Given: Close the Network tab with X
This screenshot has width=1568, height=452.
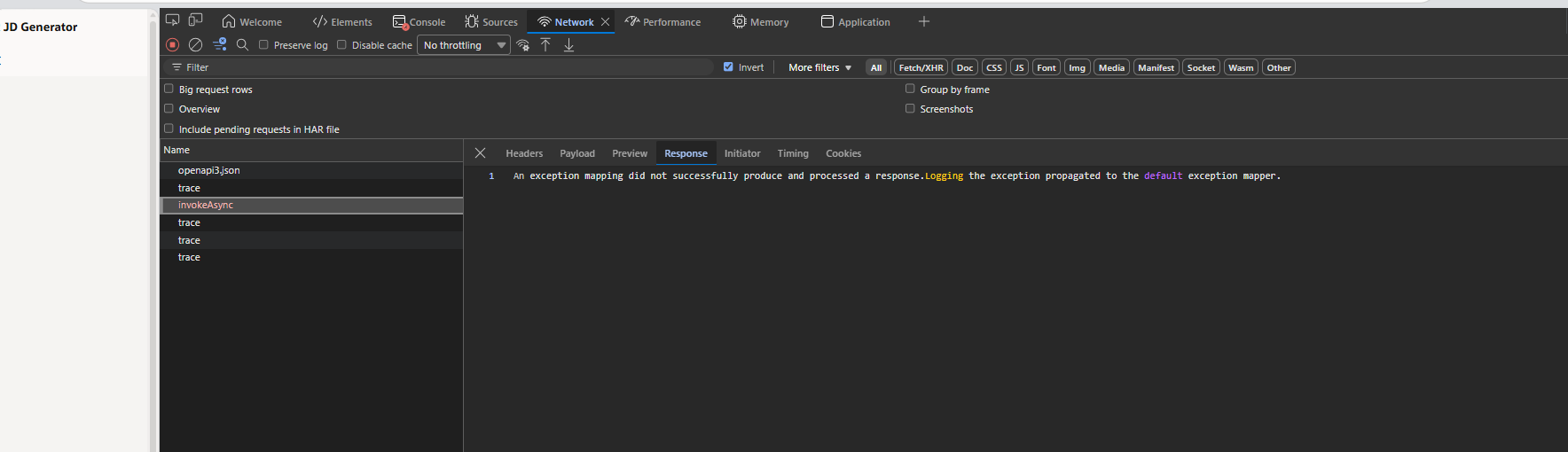Looking at the screenshot, I should (x=605, y=22).
